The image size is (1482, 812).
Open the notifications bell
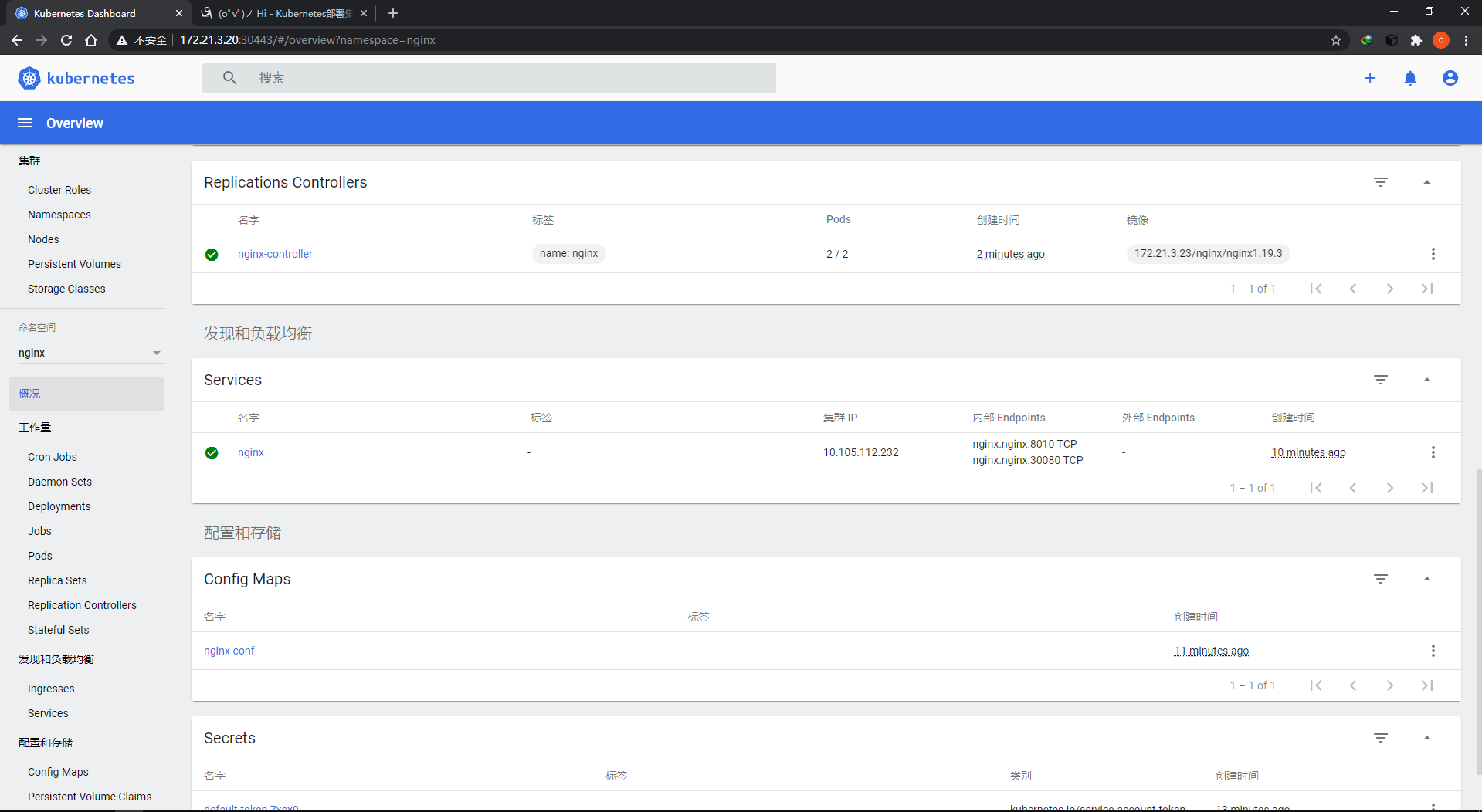(x=1410, y=78)
